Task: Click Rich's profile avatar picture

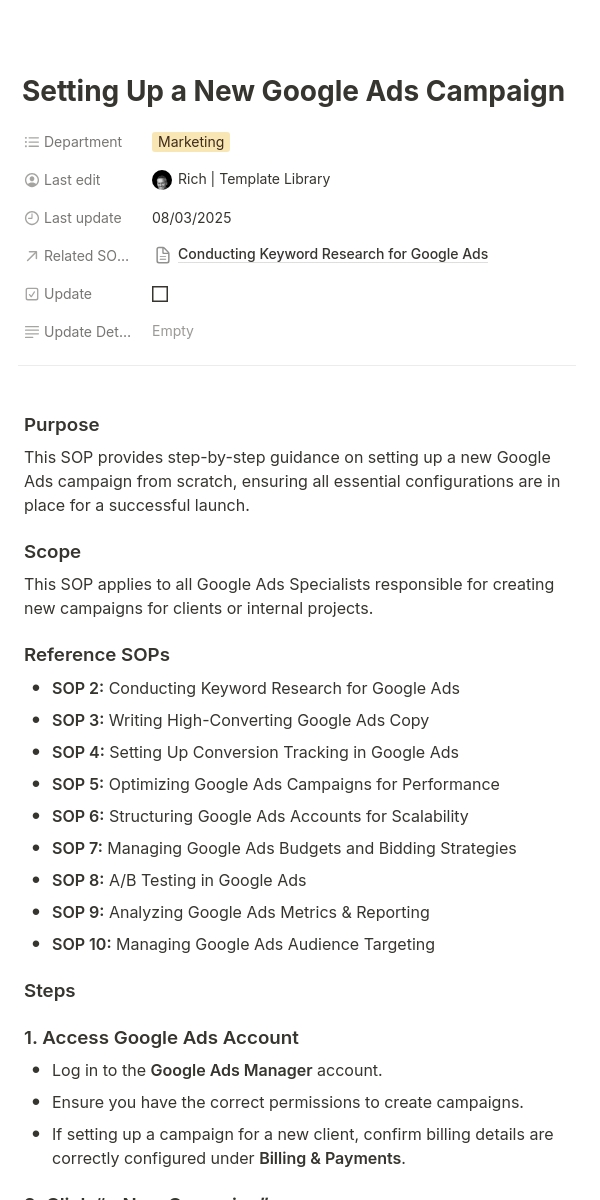Action: coord(162,180)
